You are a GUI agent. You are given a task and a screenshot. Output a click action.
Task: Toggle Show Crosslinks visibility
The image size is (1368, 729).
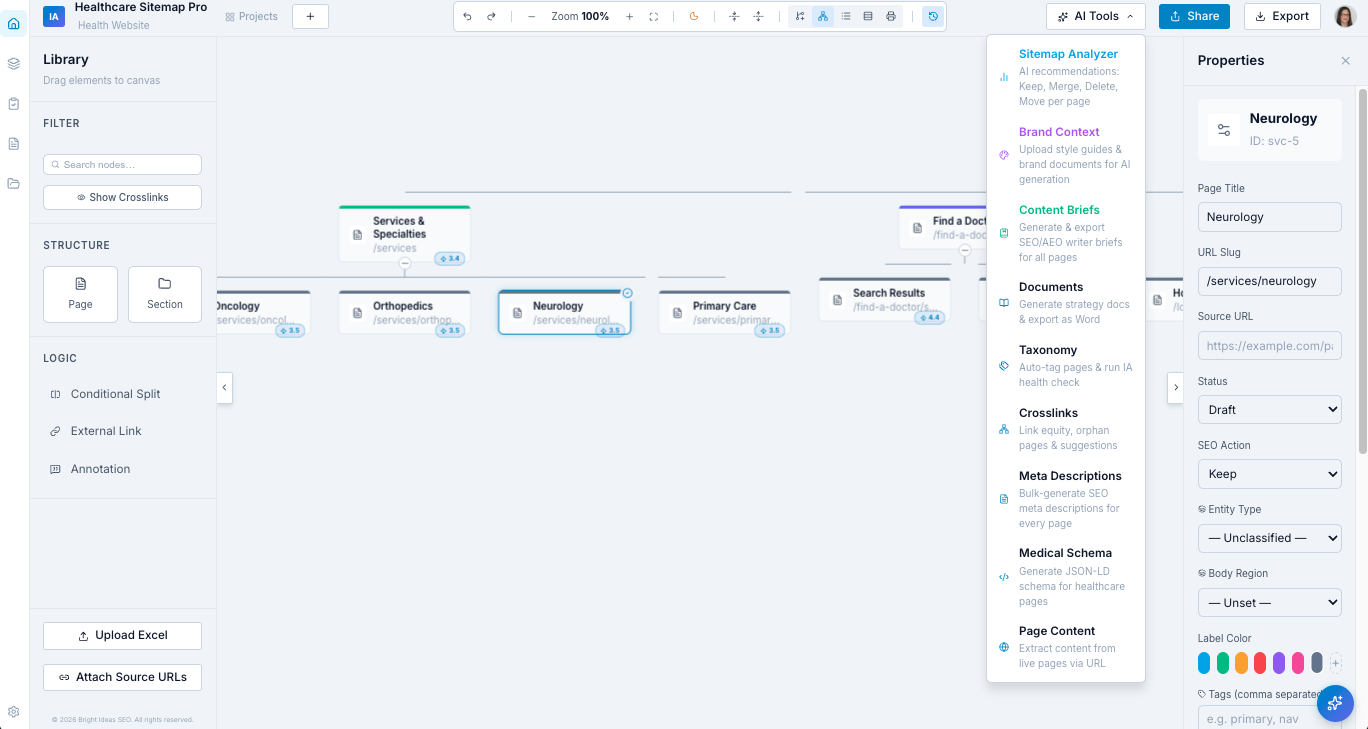pos(122,197)
